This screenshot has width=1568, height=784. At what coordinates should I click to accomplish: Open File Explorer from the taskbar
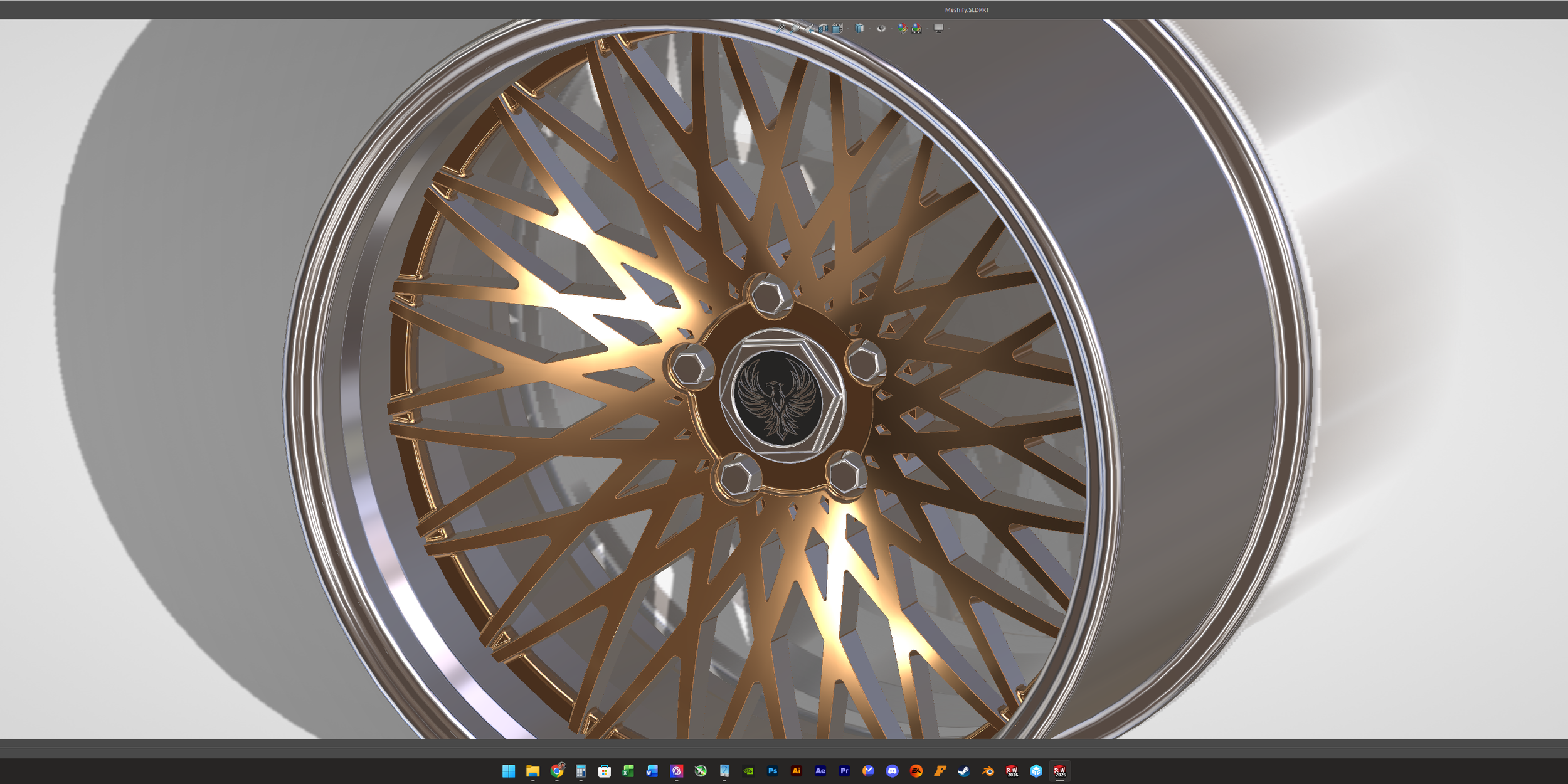(x=532, y=771)
